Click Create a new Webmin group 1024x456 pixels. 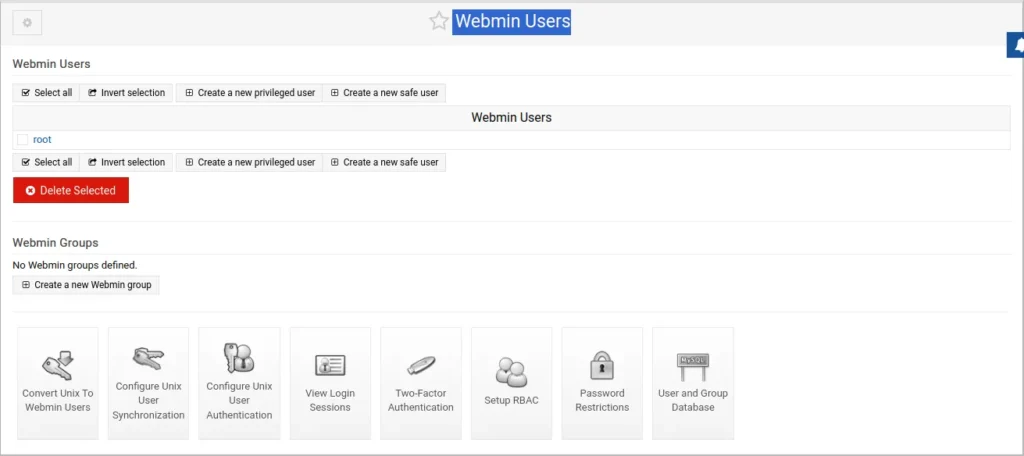[x=86, y=285]
